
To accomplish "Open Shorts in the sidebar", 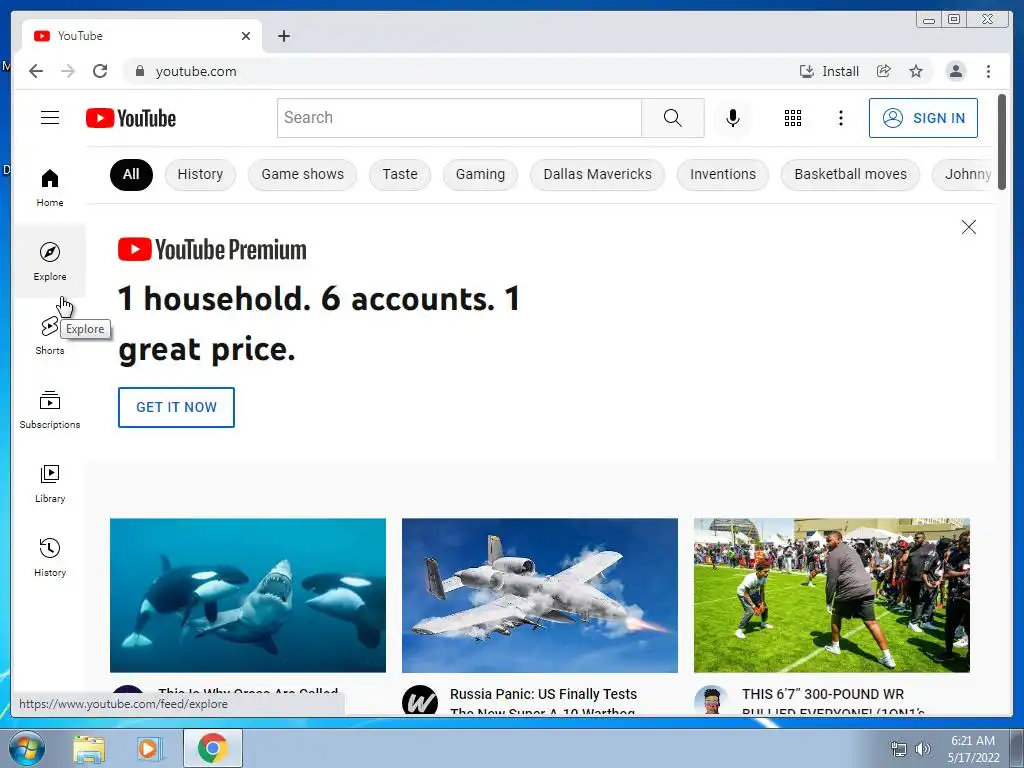I will click(x=50, y=336).
